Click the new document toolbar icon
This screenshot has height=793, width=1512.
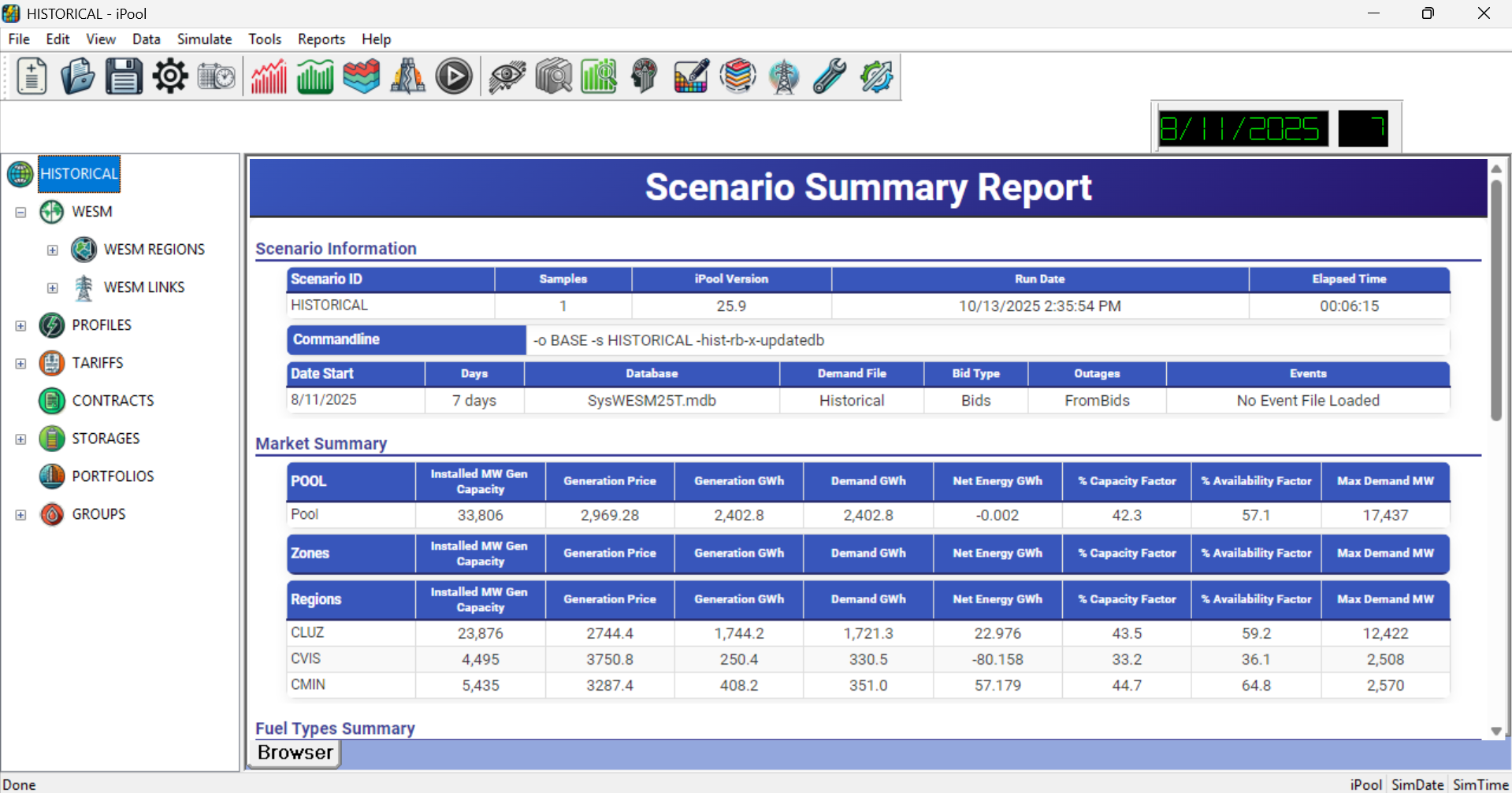32,77
